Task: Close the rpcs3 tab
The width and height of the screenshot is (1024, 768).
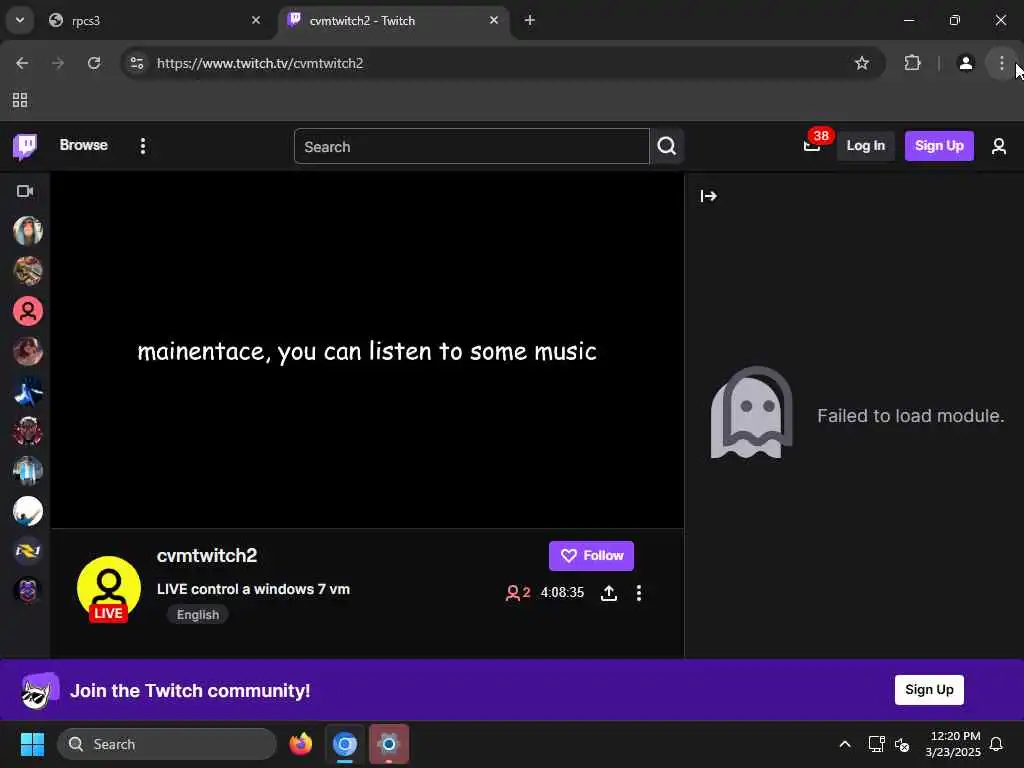Action: tap(256, 20)
